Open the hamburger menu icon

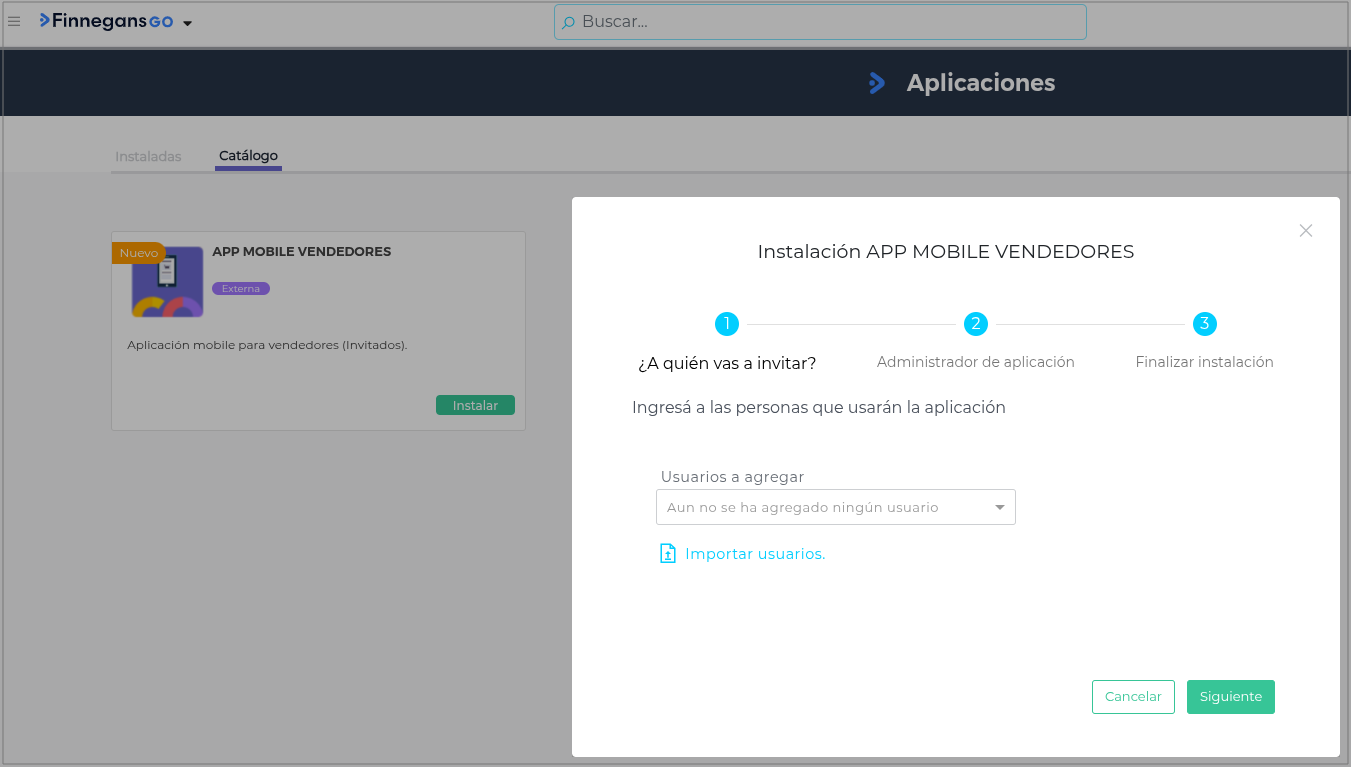pos(14,21)
